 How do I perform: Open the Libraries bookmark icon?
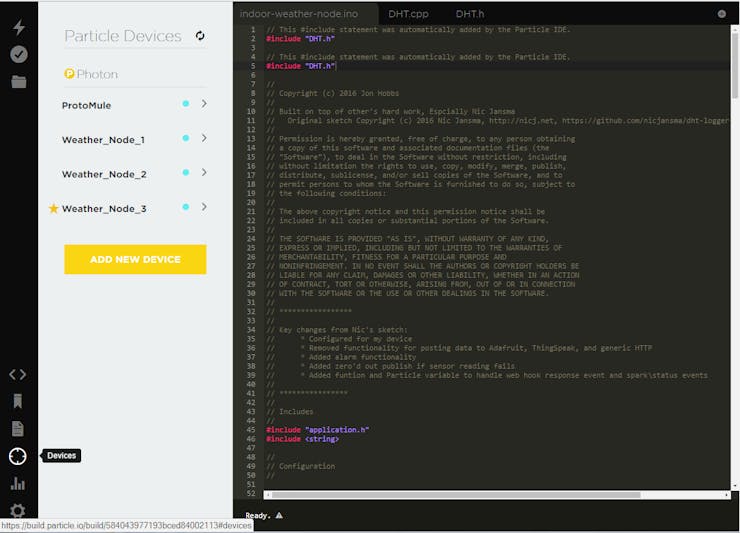pyautogui.click(x=18, y=401)
